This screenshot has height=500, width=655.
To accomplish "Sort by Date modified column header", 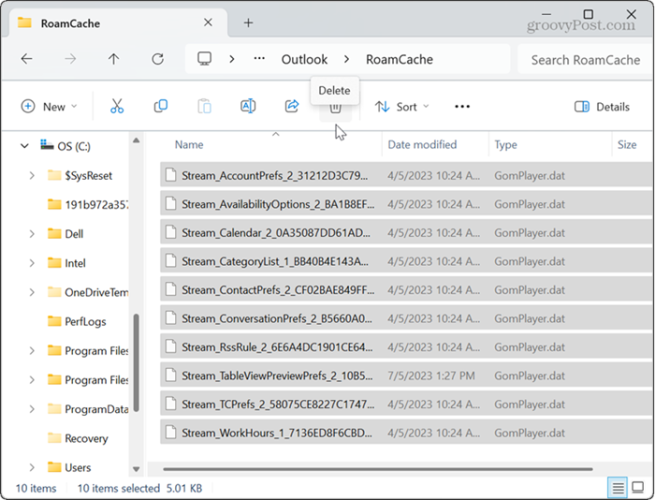I will point(422,145).
